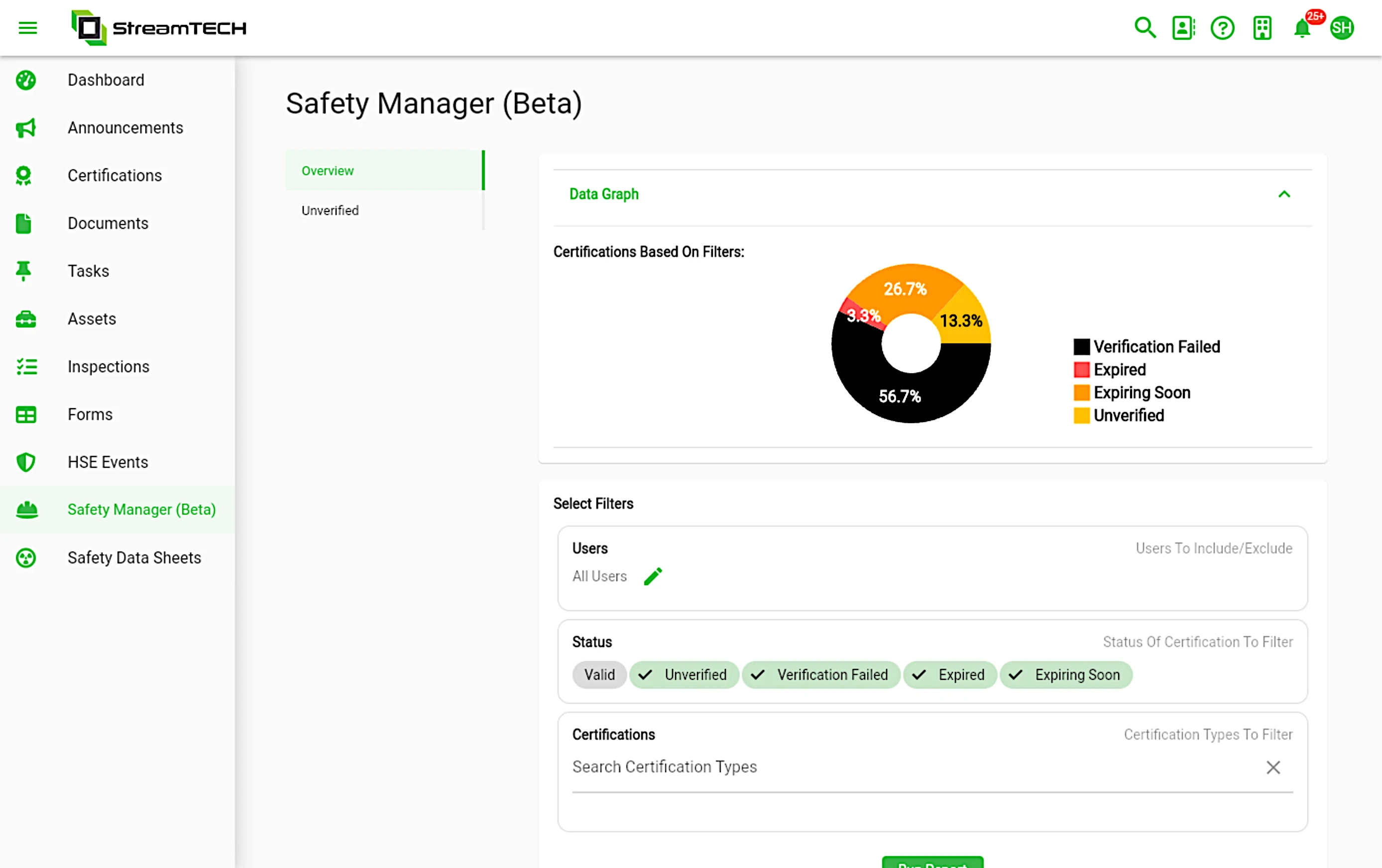Screen dimensions: 1382x868
Task: Open Inspections in sidebar
Action: pyautogui.click(x=117, y=367)
